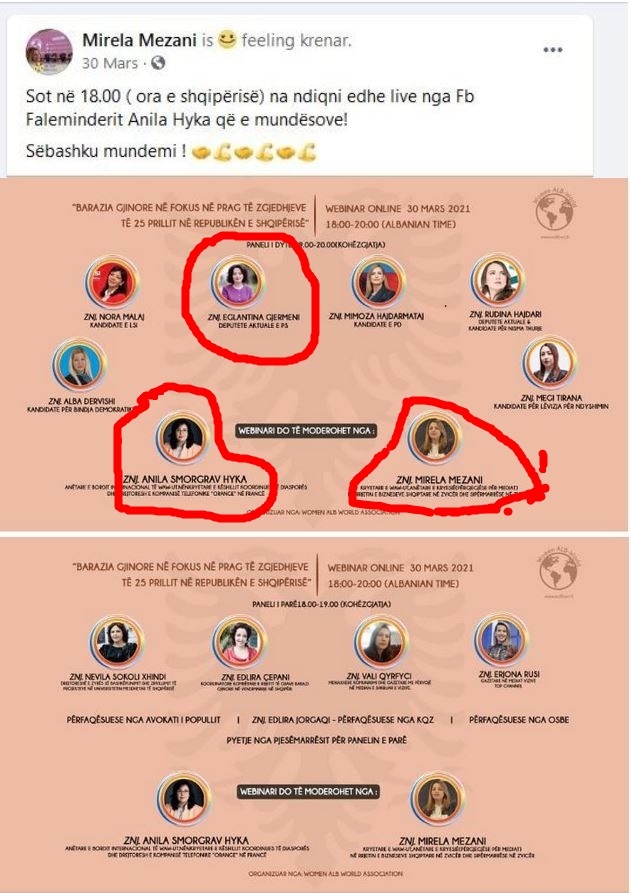
Task: Click Edlira Çepani's portrait photo
Action: 240,642
